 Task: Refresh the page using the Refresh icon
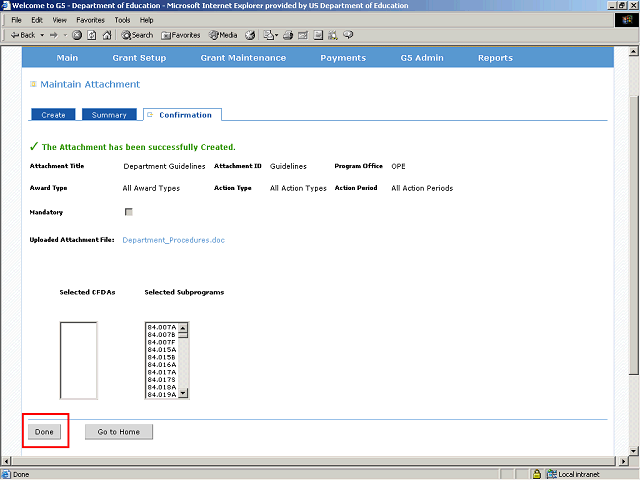92,35
